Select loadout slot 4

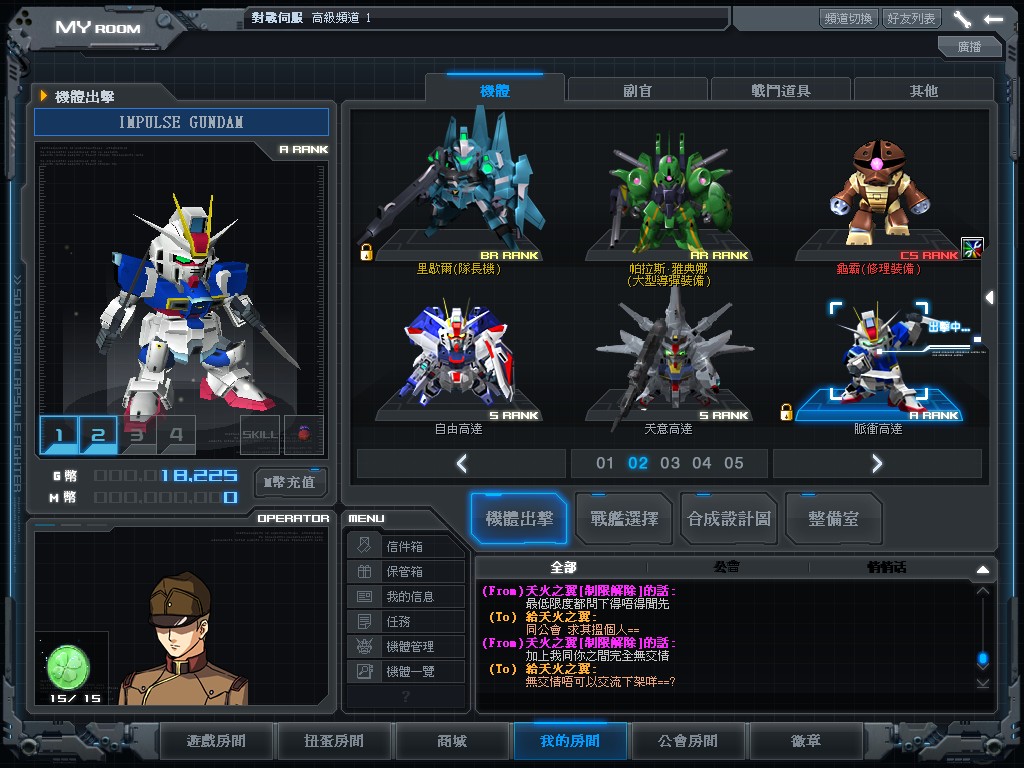(x=176, y=434)
